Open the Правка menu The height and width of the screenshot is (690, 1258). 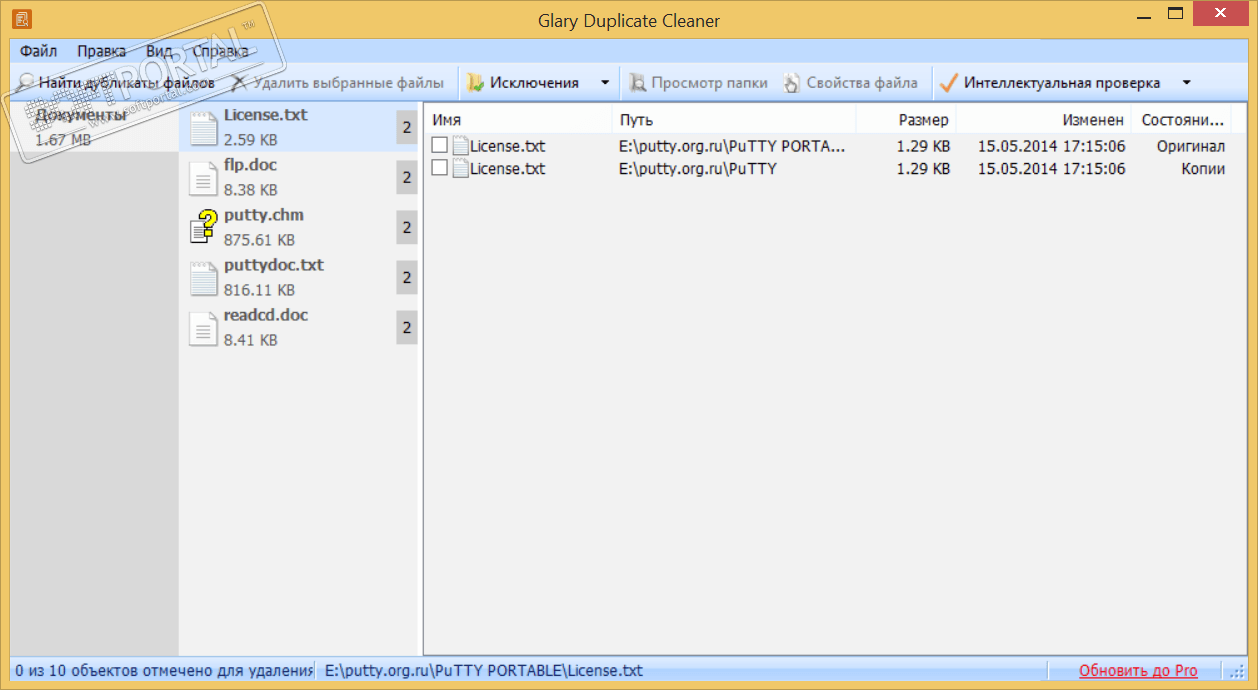tap(101, 51)
